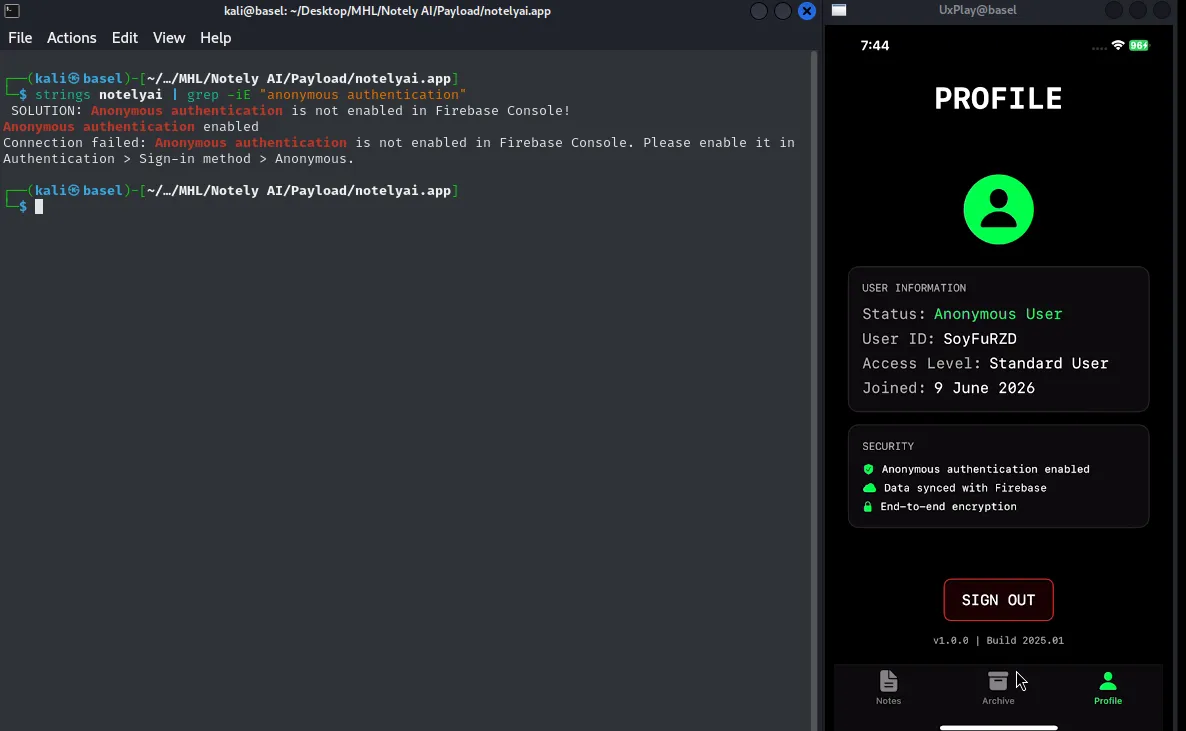
Task: Click the PROFILE heading
Action: [998, 98]
